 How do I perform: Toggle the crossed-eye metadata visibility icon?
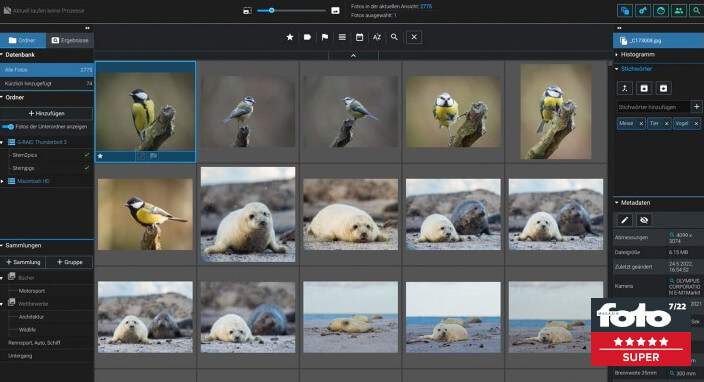[x=644, y=220]
